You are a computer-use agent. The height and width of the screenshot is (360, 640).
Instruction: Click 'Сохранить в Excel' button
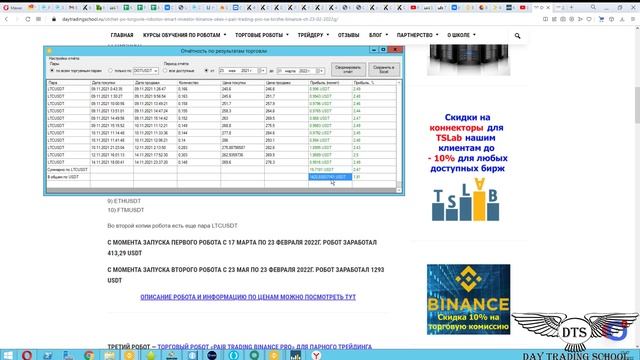click(383, 69)
